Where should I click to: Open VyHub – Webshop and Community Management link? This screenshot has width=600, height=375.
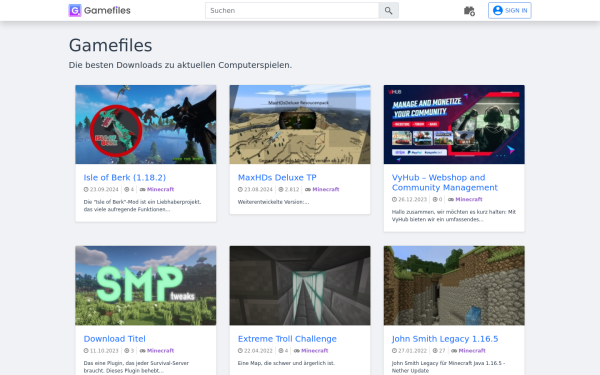click(x=445, y=183)
